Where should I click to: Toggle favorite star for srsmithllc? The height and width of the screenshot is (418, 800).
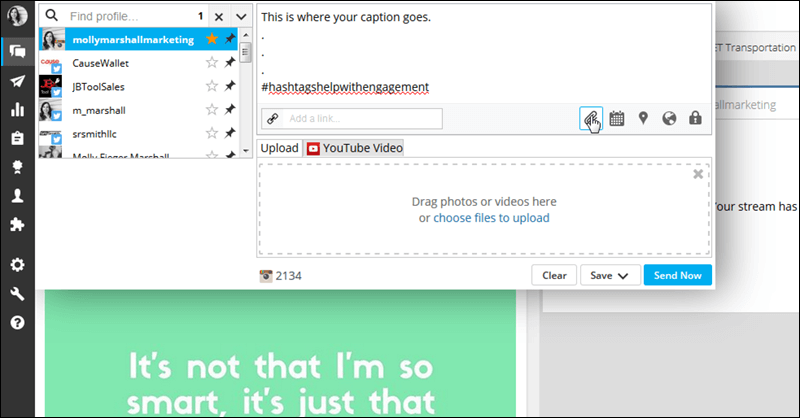point(212,133)
